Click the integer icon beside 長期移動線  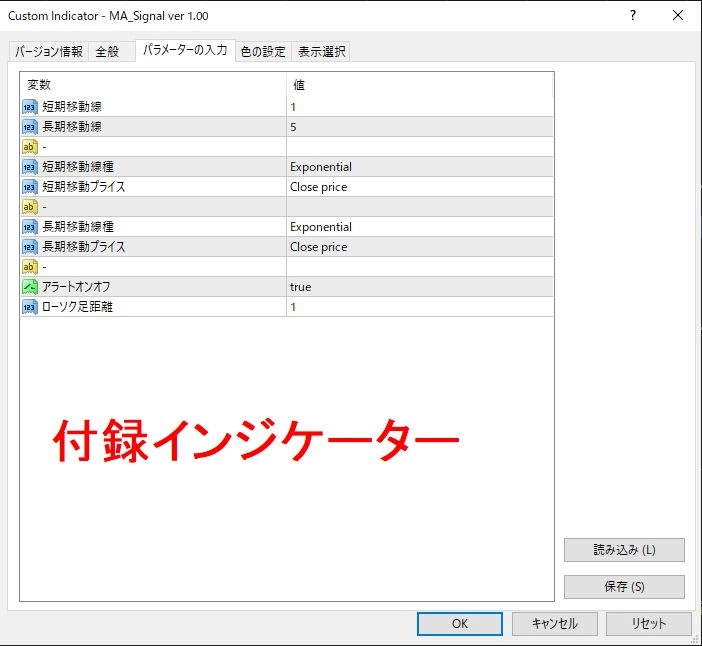click(29, 127)
